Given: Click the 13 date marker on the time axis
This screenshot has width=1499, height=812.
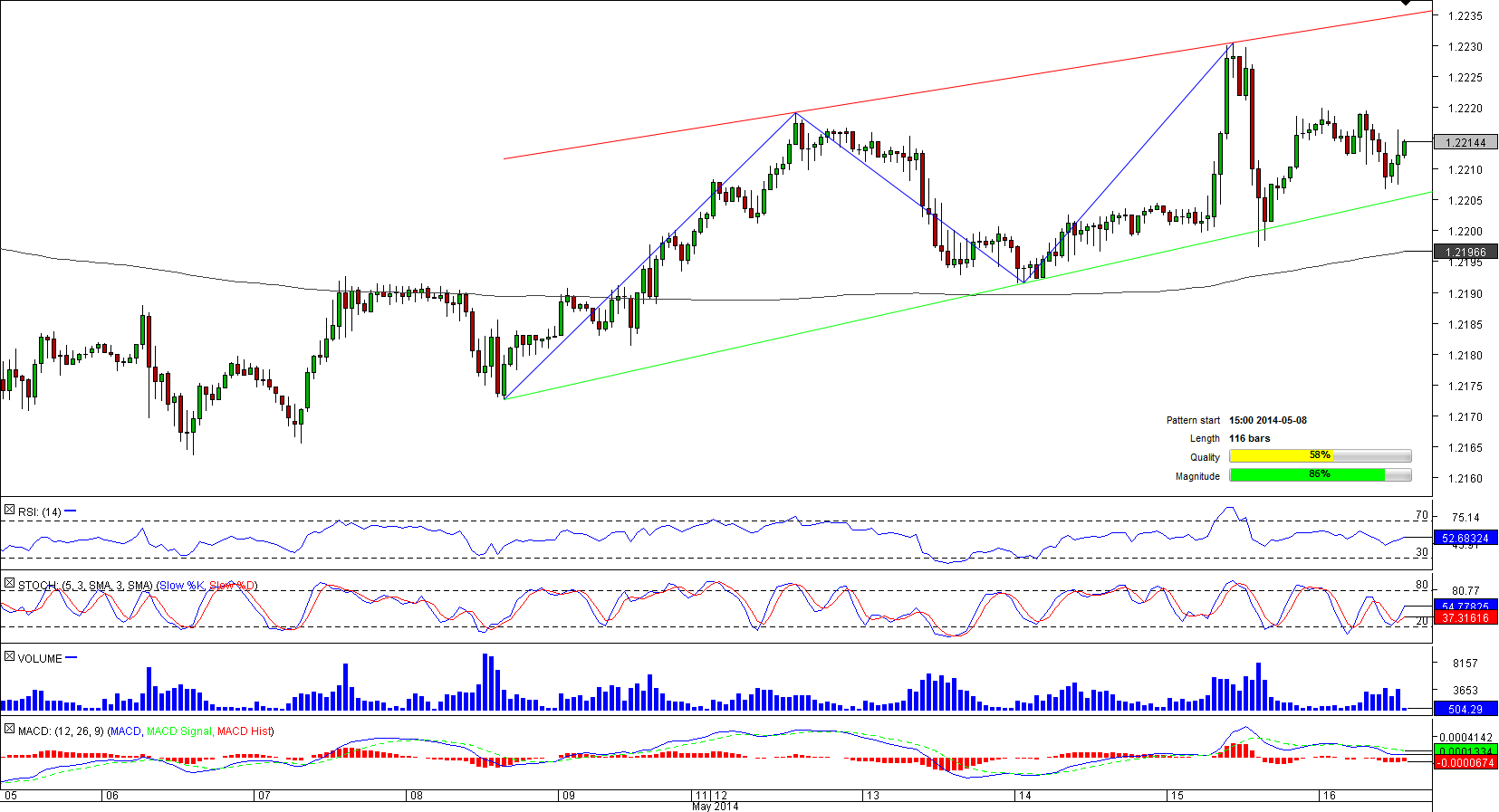Looking at the screenshot, I should (872, 796).
